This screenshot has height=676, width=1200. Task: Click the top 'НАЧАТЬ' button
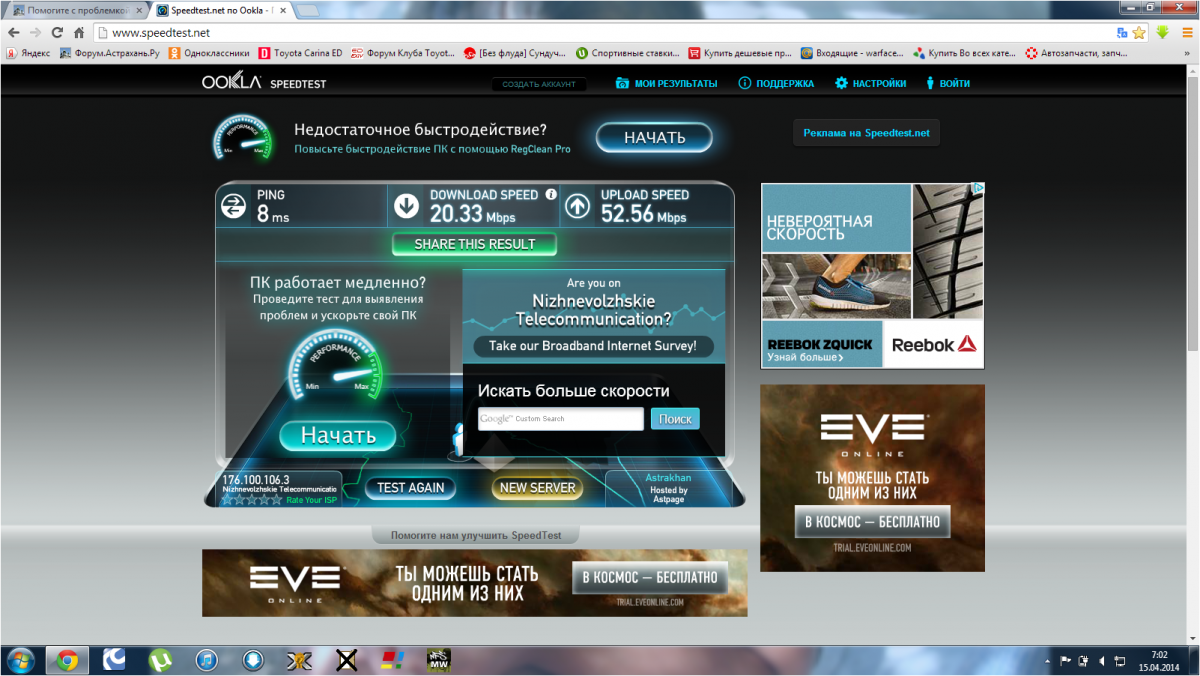click(x=655, y=138)
